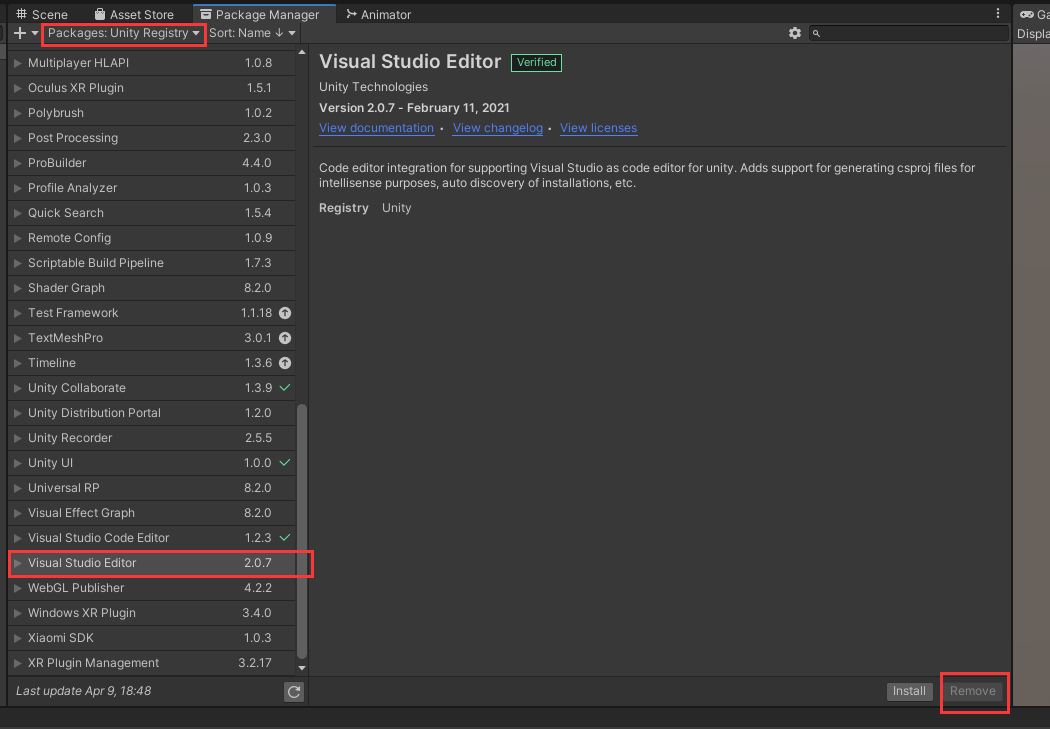The width and height of the screenshot is (1050, 729).
Task: Select the Profile Analyzer package
Action: tap(151, 188)
